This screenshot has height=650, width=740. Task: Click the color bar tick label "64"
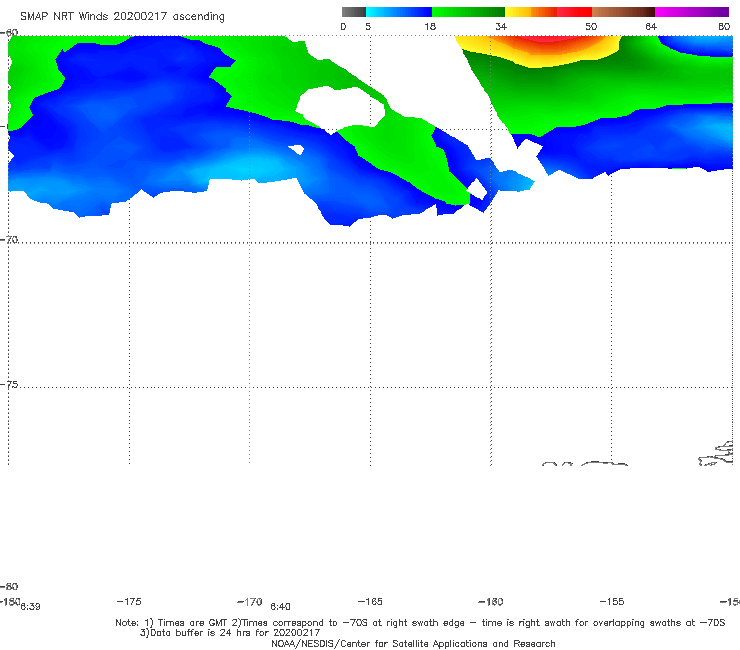click(x=651, y=27)
